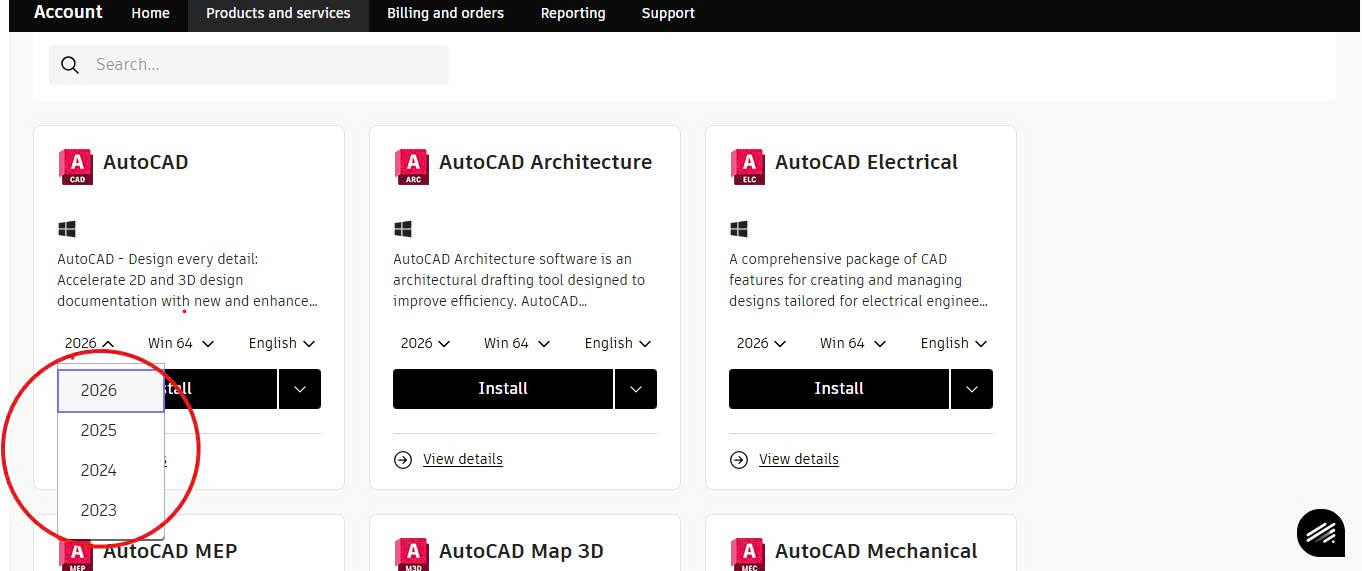Viewport: 1362px width, 571px height.
Task: Open the Billing and orders menu
Action: 445,13
